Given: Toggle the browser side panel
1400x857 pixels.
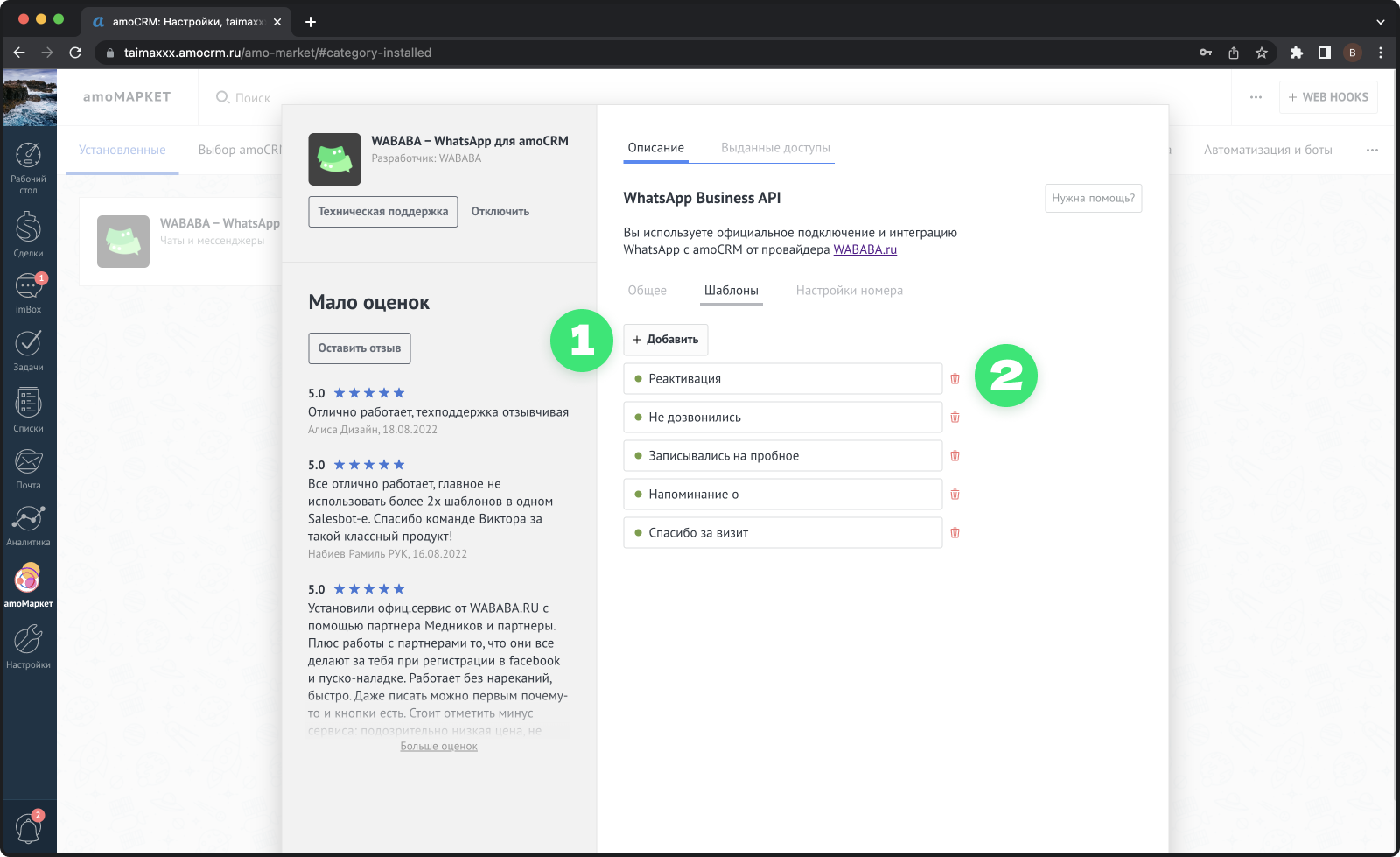Looking at the screenshot, I should 1325,53.
